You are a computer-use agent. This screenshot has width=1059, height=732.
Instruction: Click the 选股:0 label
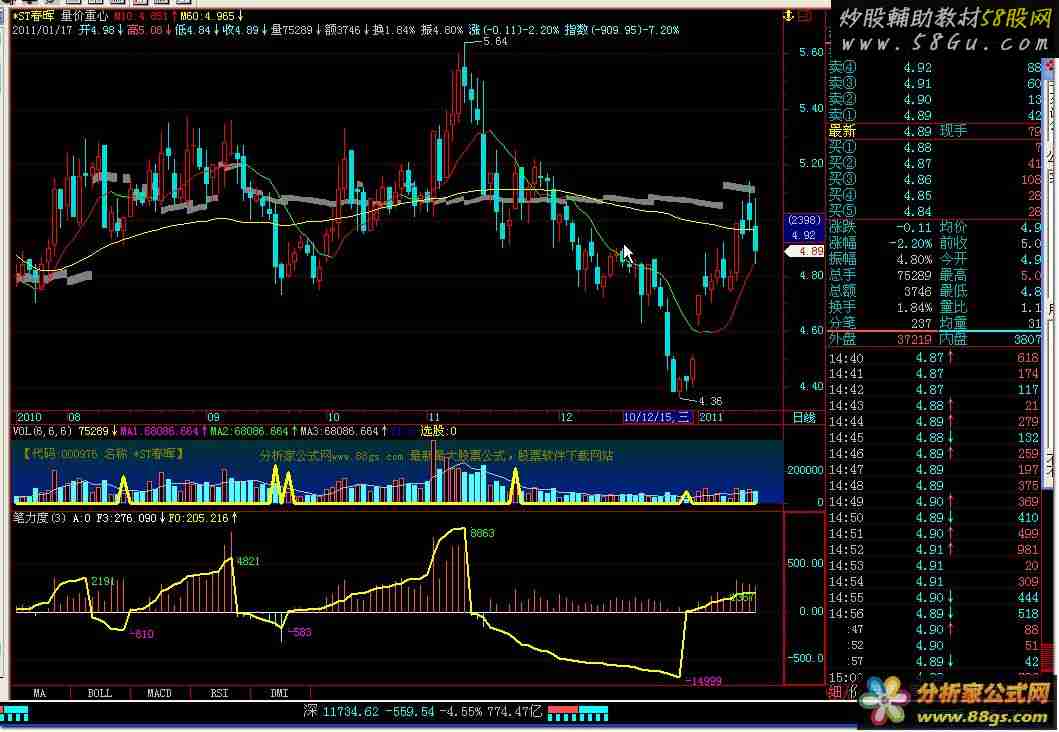pyautogui.click(x=439, y=431)
